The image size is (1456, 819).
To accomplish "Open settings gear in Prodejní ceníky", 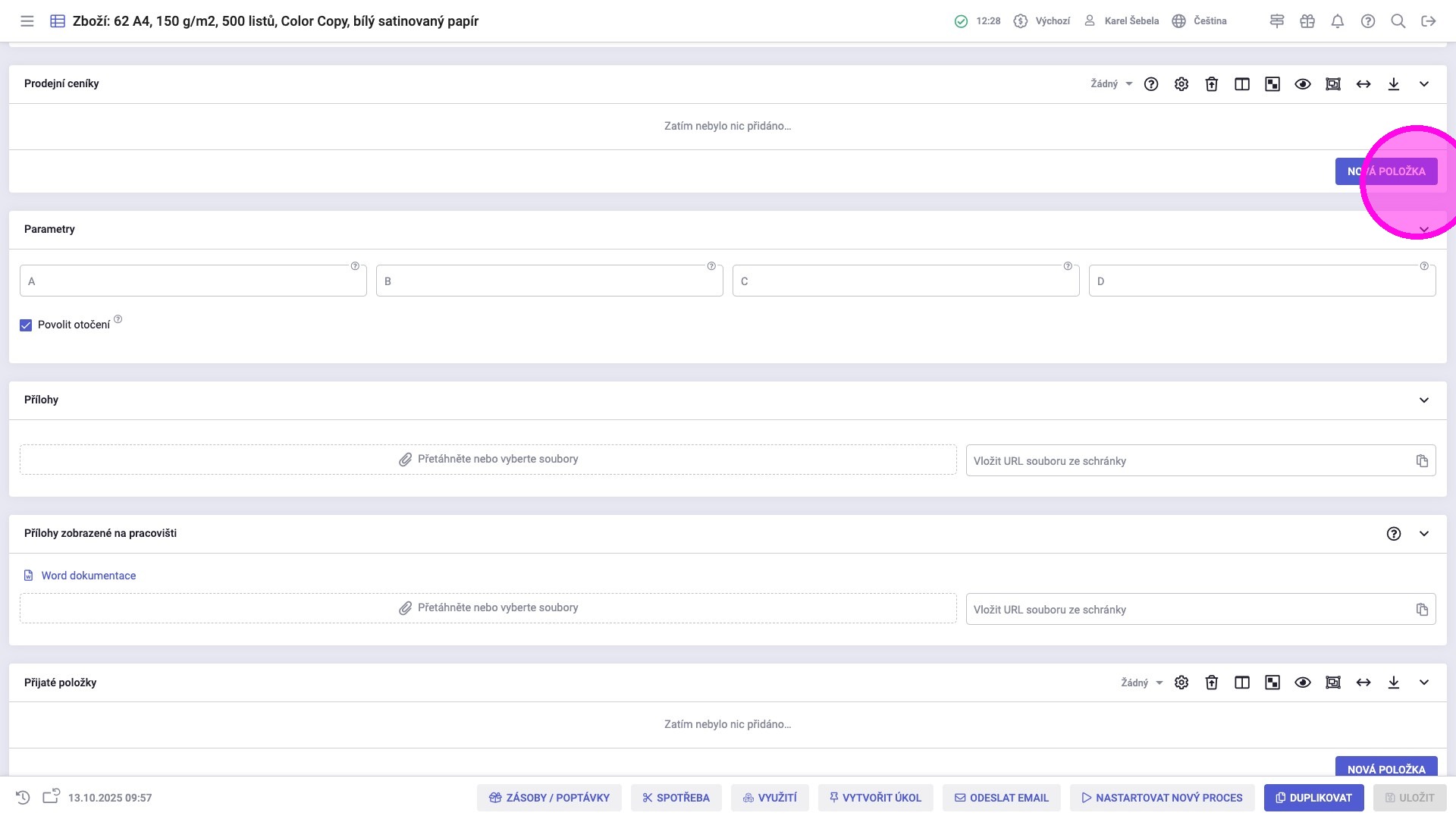I will (1181, 84).
